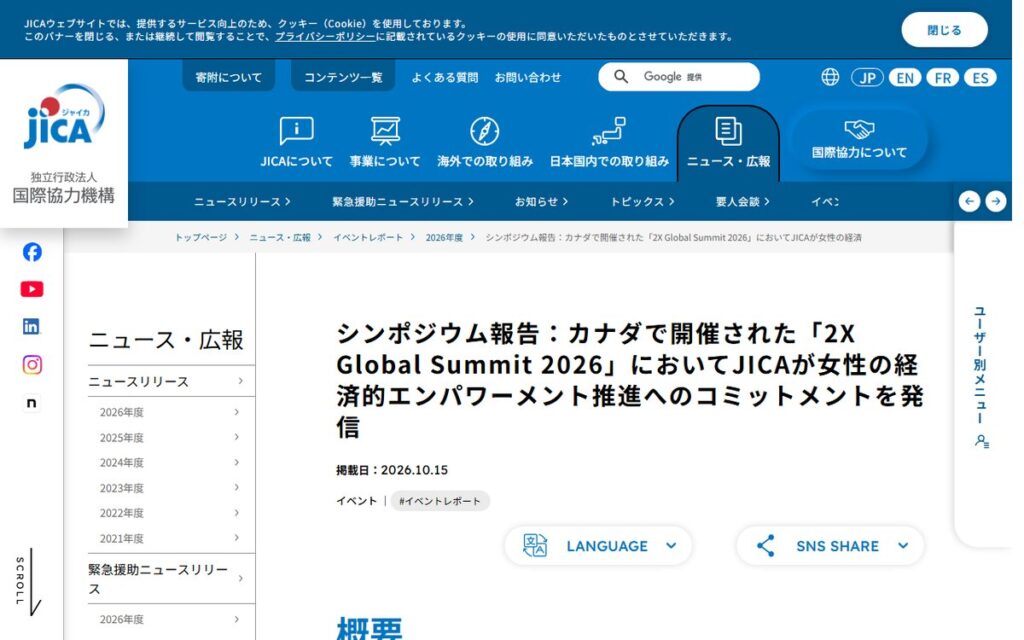The image size is (1024, 640).
Task: Open the YouTube channel icon
Action: point(32,289)
